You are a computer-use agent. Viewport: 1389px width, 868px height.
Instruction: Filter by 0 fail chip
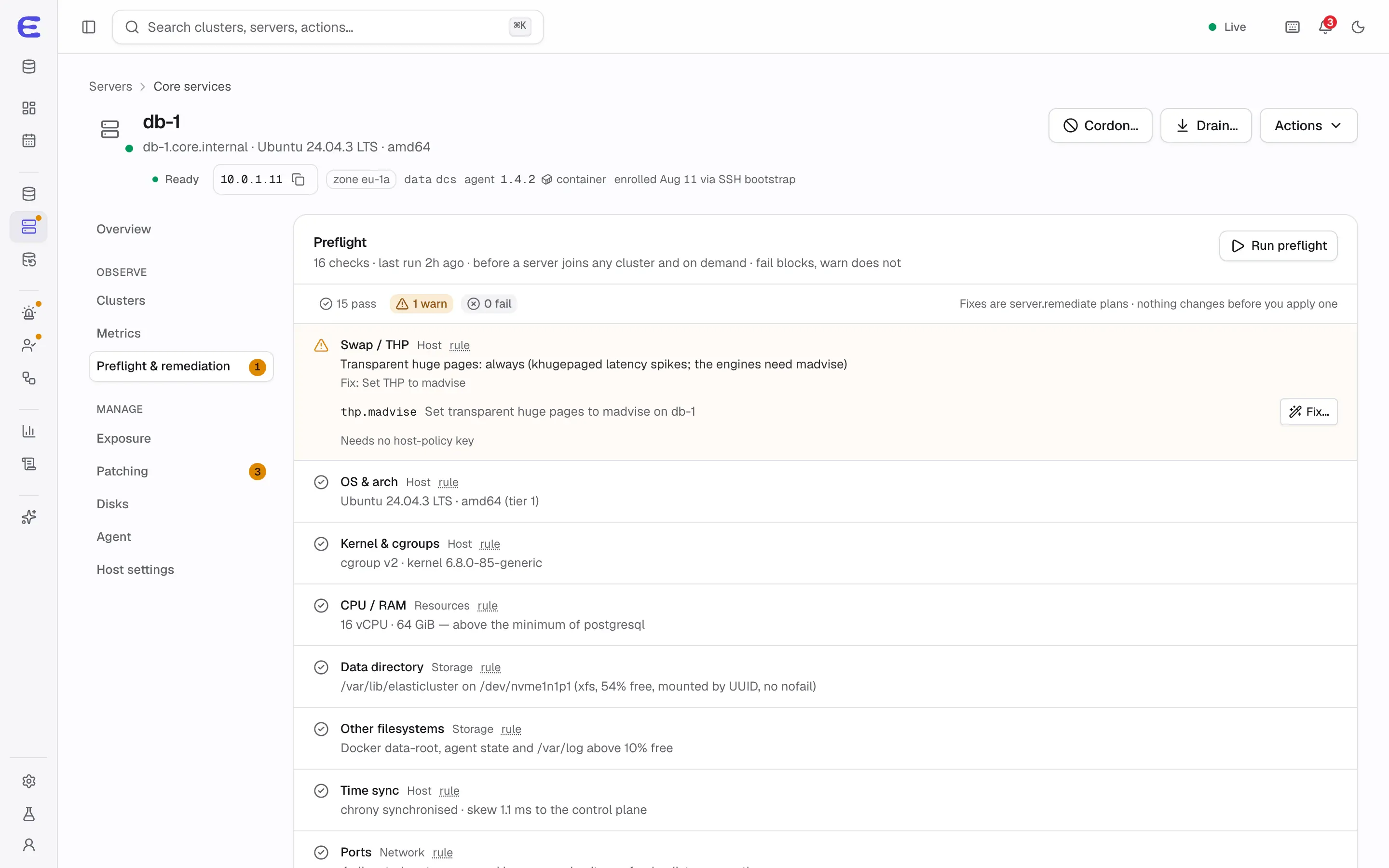[x=489, y=304]
